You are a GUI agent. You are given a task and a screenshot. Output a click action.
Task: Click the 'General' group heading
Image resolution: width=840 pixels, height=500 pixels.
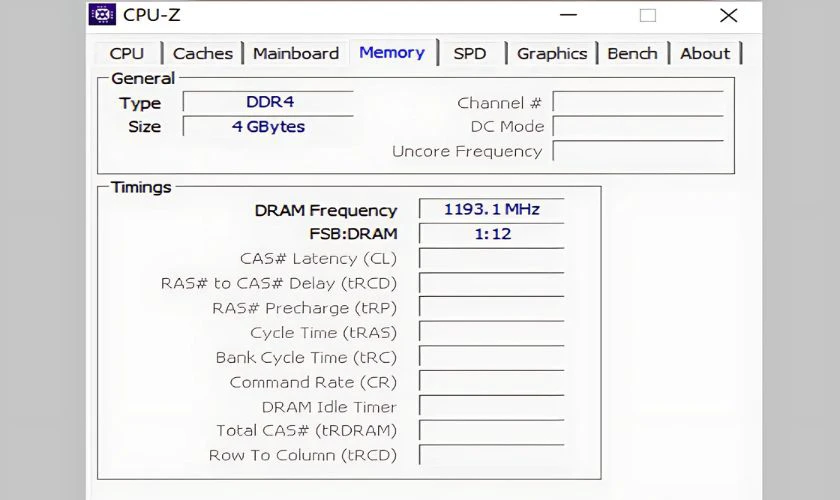[143, 79]
